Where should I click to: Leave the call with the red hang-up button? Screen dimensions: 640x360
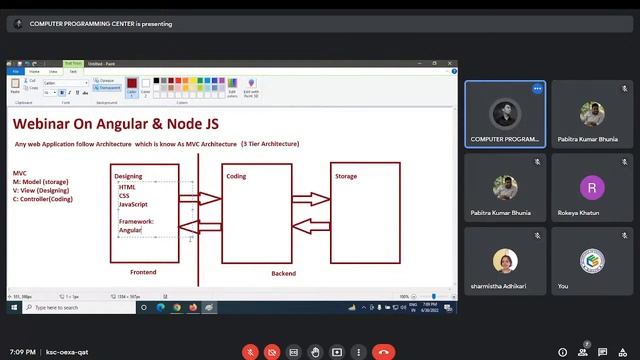coord(384,352)
